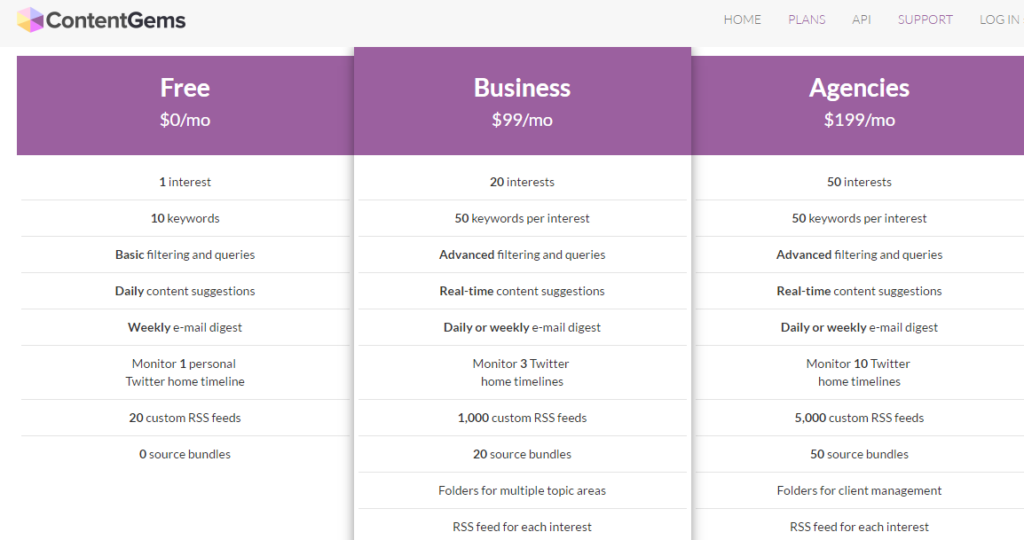This screenshot has width=1024, height=540.
Task: Click 'Folders for multiple topic areas' row
Action: tap(522, 490)
